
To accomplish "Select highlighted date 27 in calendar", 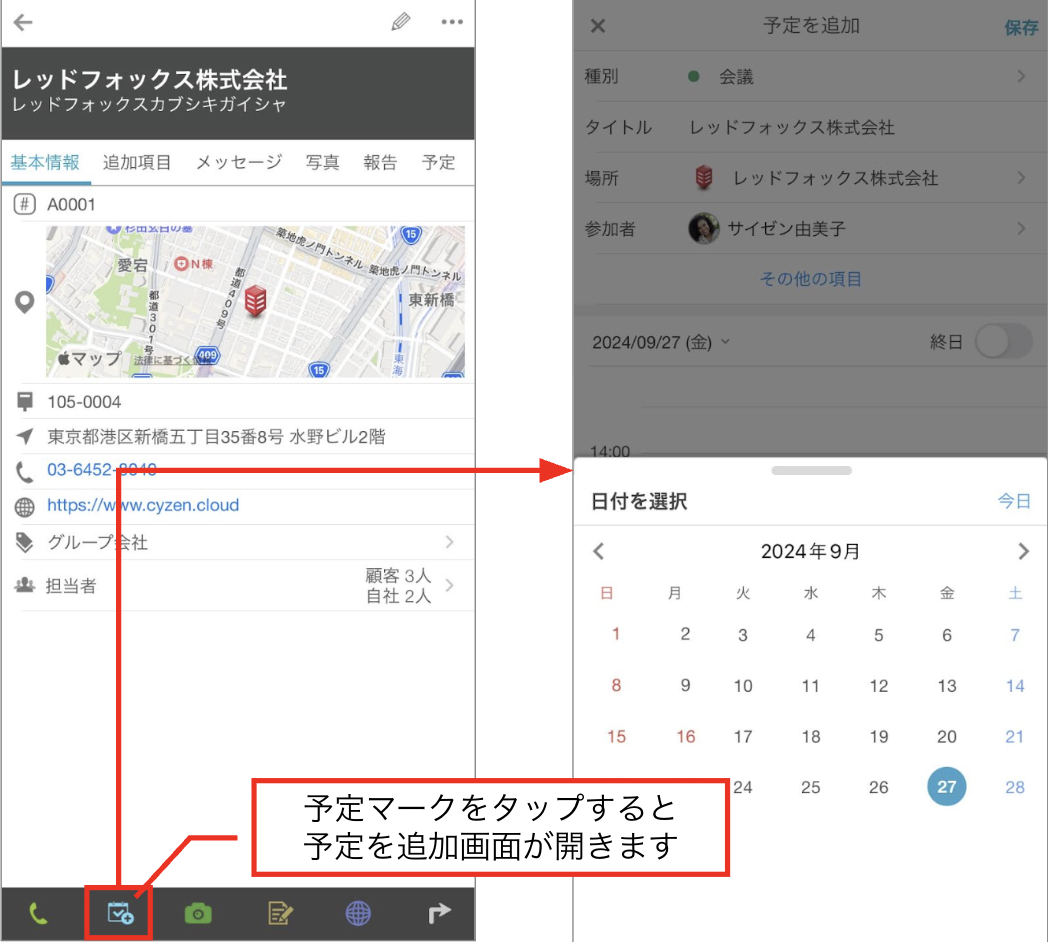I will 946,787.
